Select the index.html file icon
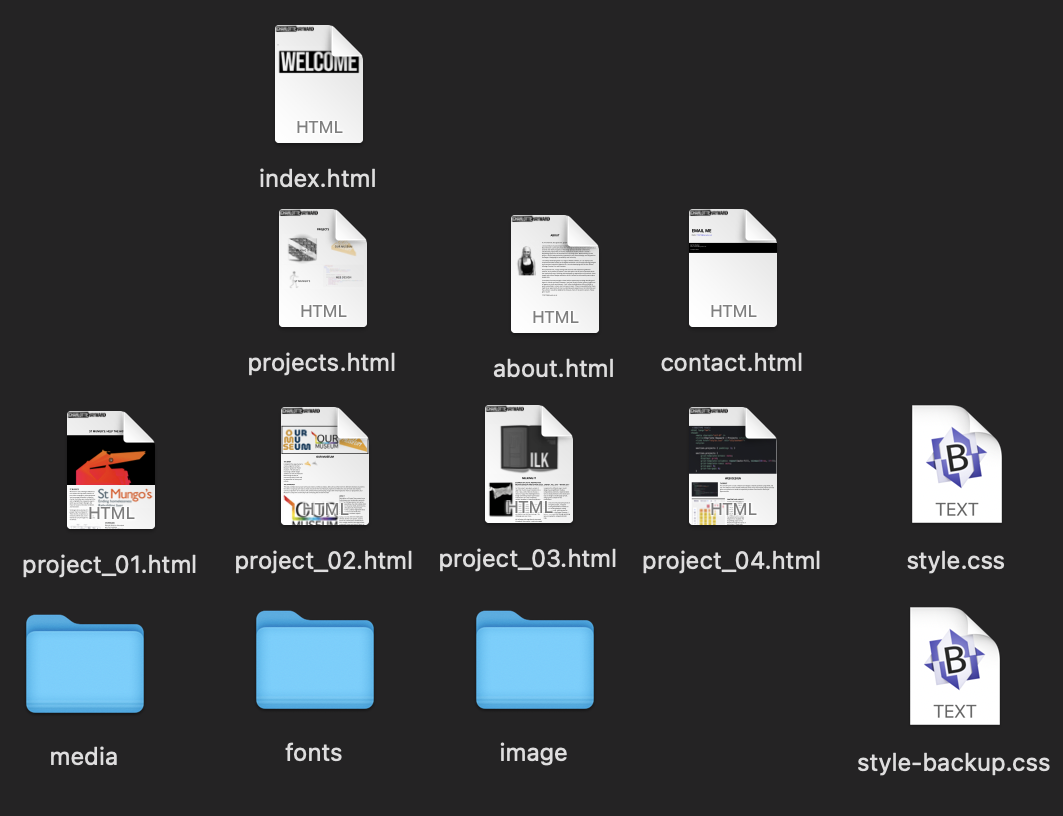This screenshot has height=816, width=1063. coord(319,84)
